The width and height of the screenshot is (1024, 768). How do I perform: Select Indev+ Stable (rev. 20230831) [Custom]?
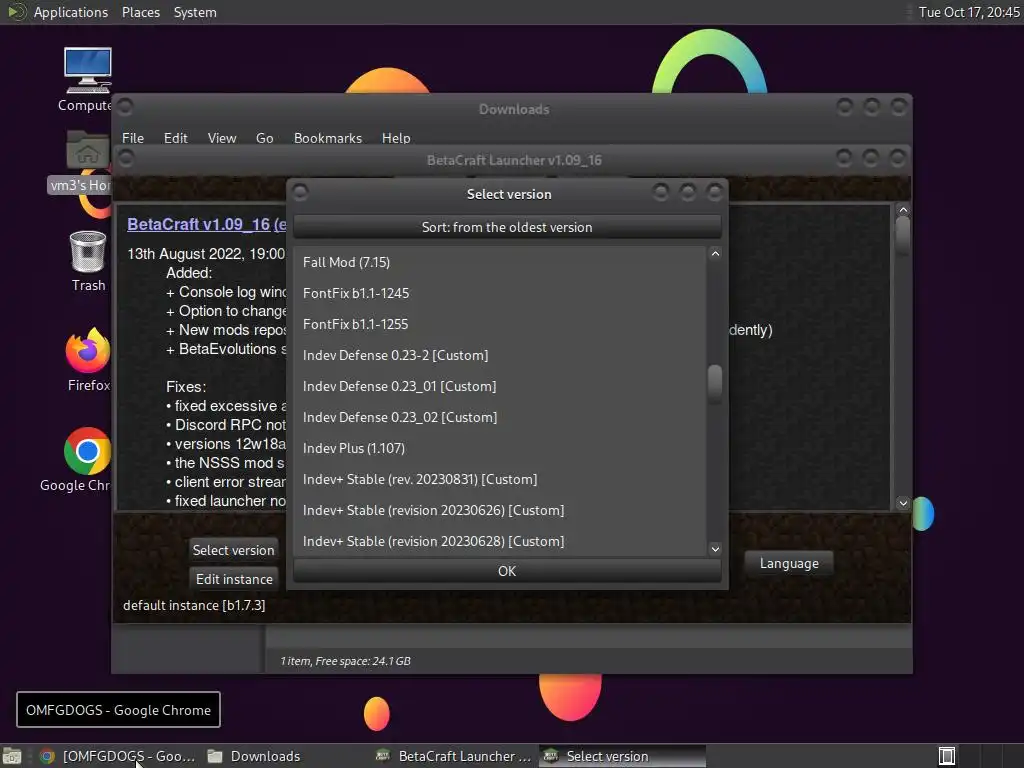500,479
